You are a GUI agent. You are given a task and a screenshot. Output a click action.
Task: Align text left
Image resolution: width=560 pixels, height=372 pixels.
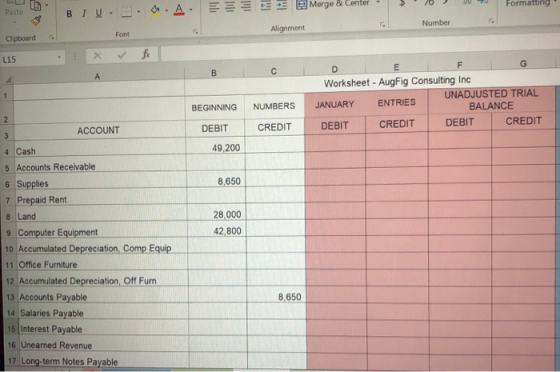point(214,7)
